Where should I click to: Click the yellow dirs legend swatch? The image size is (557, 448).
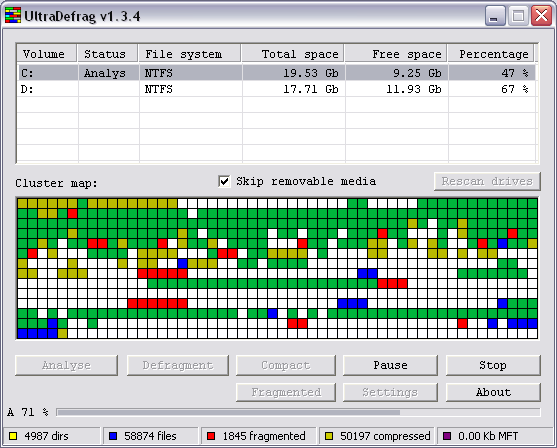click(x=13, y=436)
